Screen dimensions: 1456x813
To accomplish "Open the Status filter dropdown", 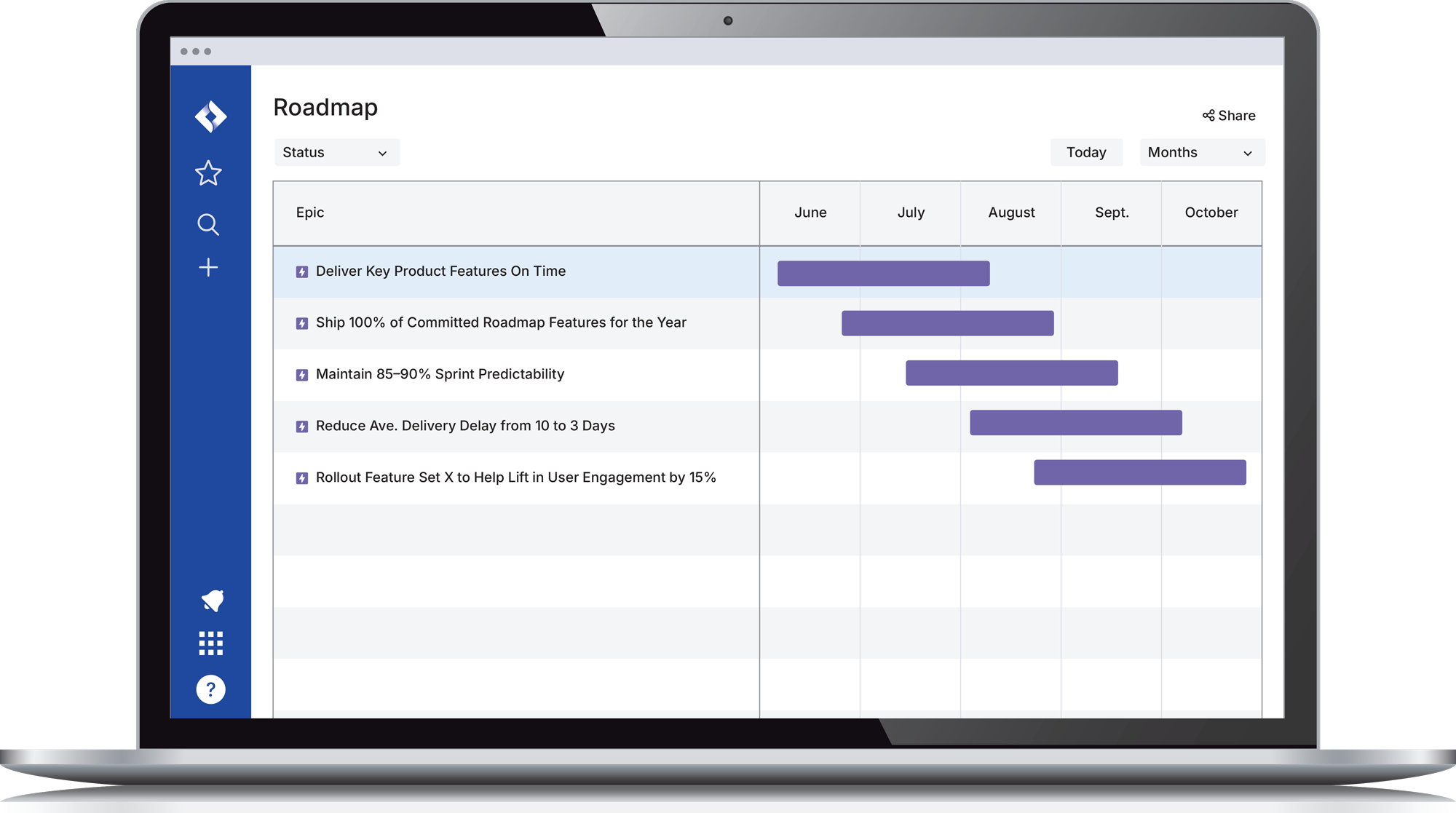I will pyautogui.click(x=336, y=152).
